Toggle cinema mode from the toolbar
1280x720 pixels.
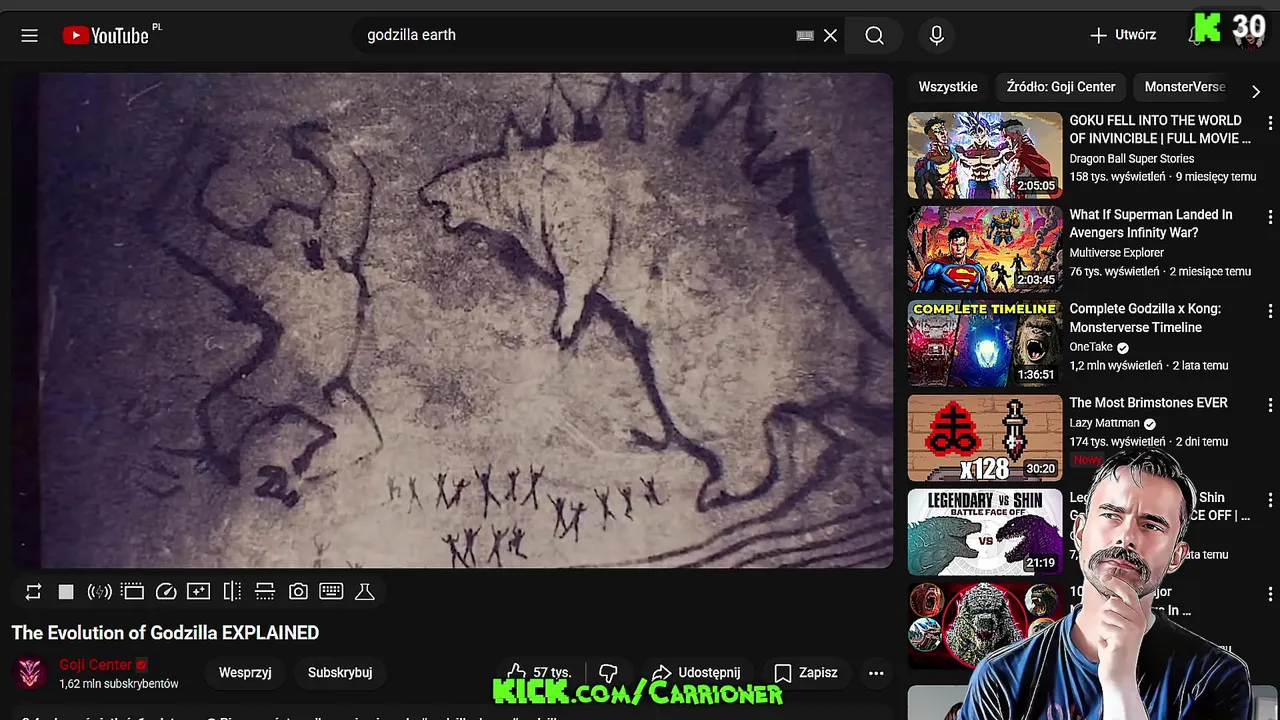point(132,592)
